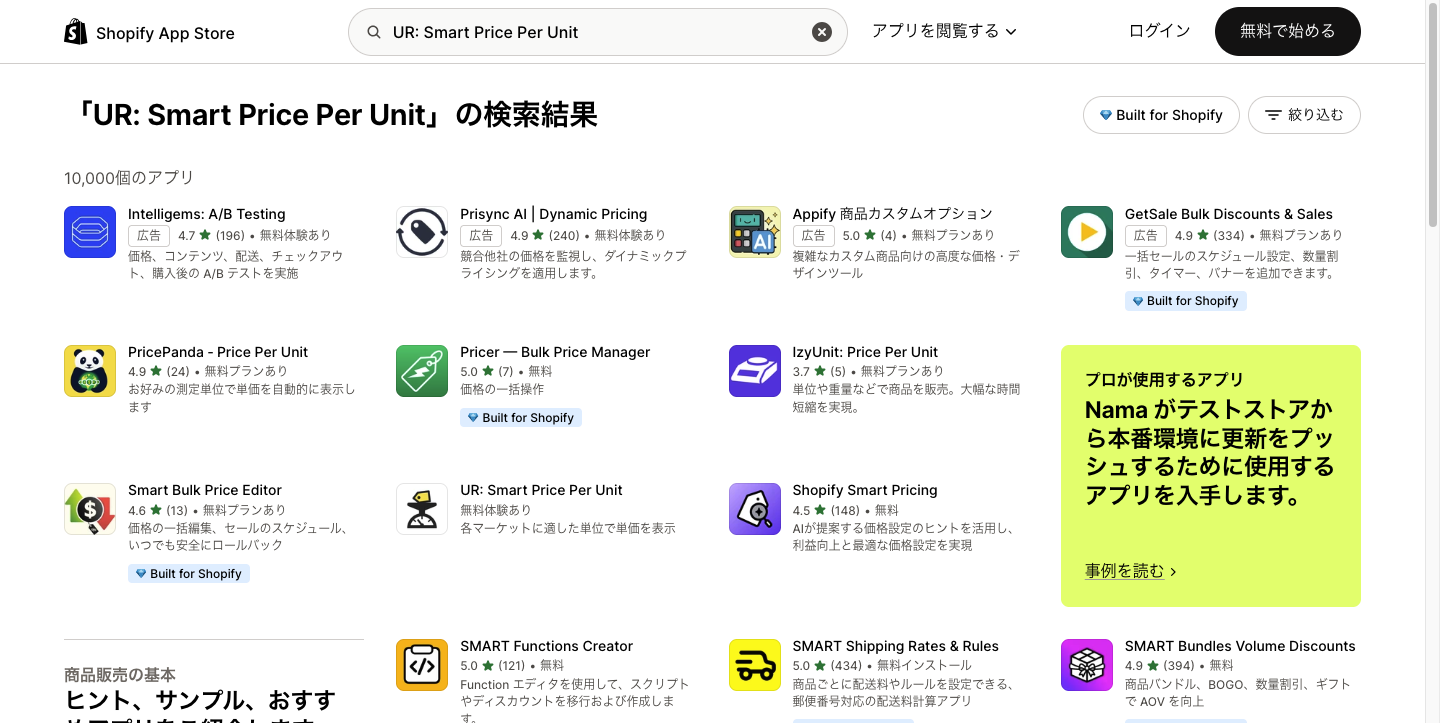Click the 広告 label under Prisync AI

coord(481,236)
